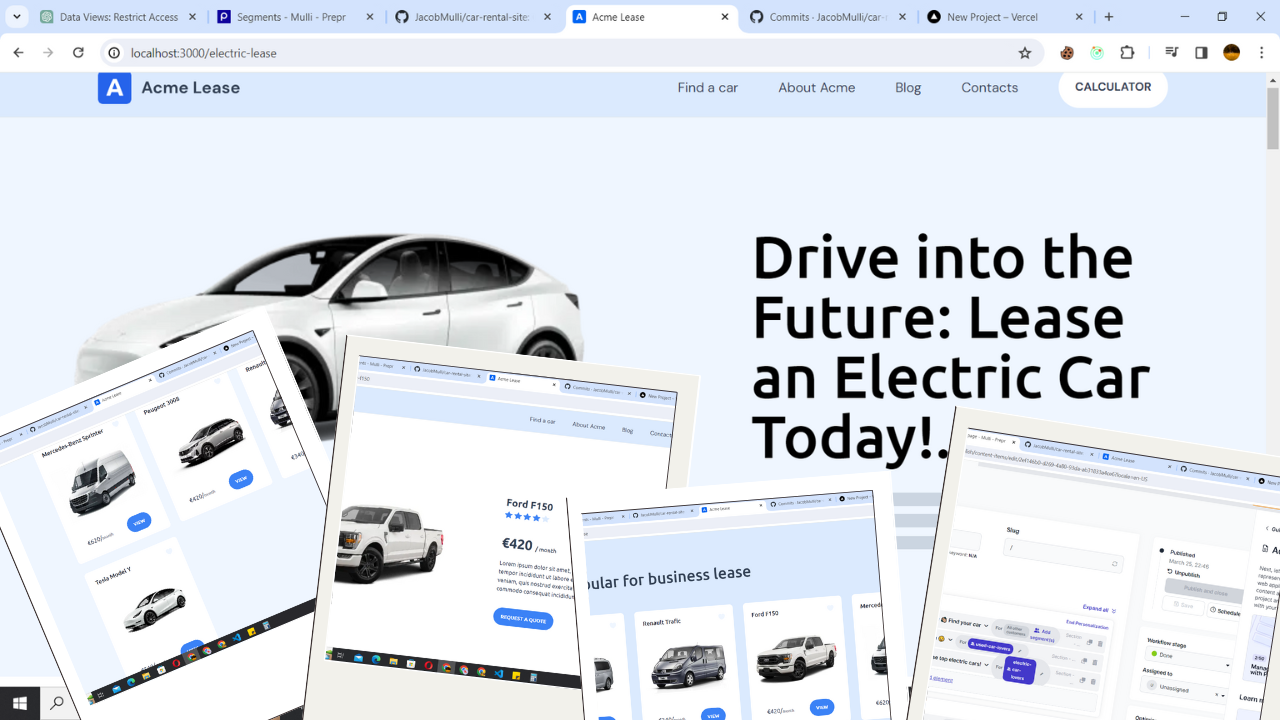Open the Extensions puzzle-piece menu
Viewport: 1280px width, 720px height.
click(1127, 53)
